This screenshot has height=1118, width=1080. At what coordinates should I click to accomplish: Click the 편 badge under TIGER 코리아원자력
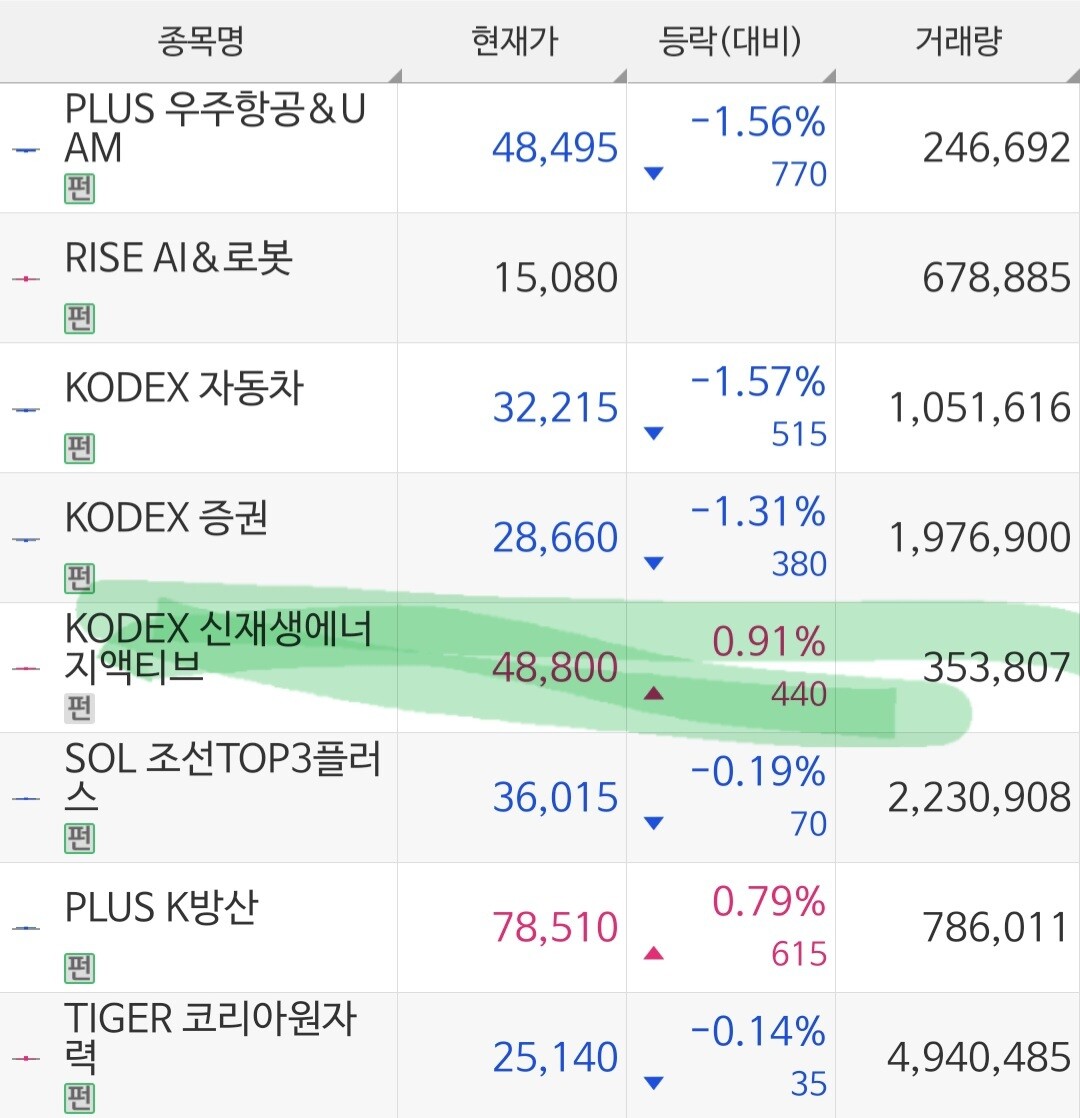pos(79,1098)
